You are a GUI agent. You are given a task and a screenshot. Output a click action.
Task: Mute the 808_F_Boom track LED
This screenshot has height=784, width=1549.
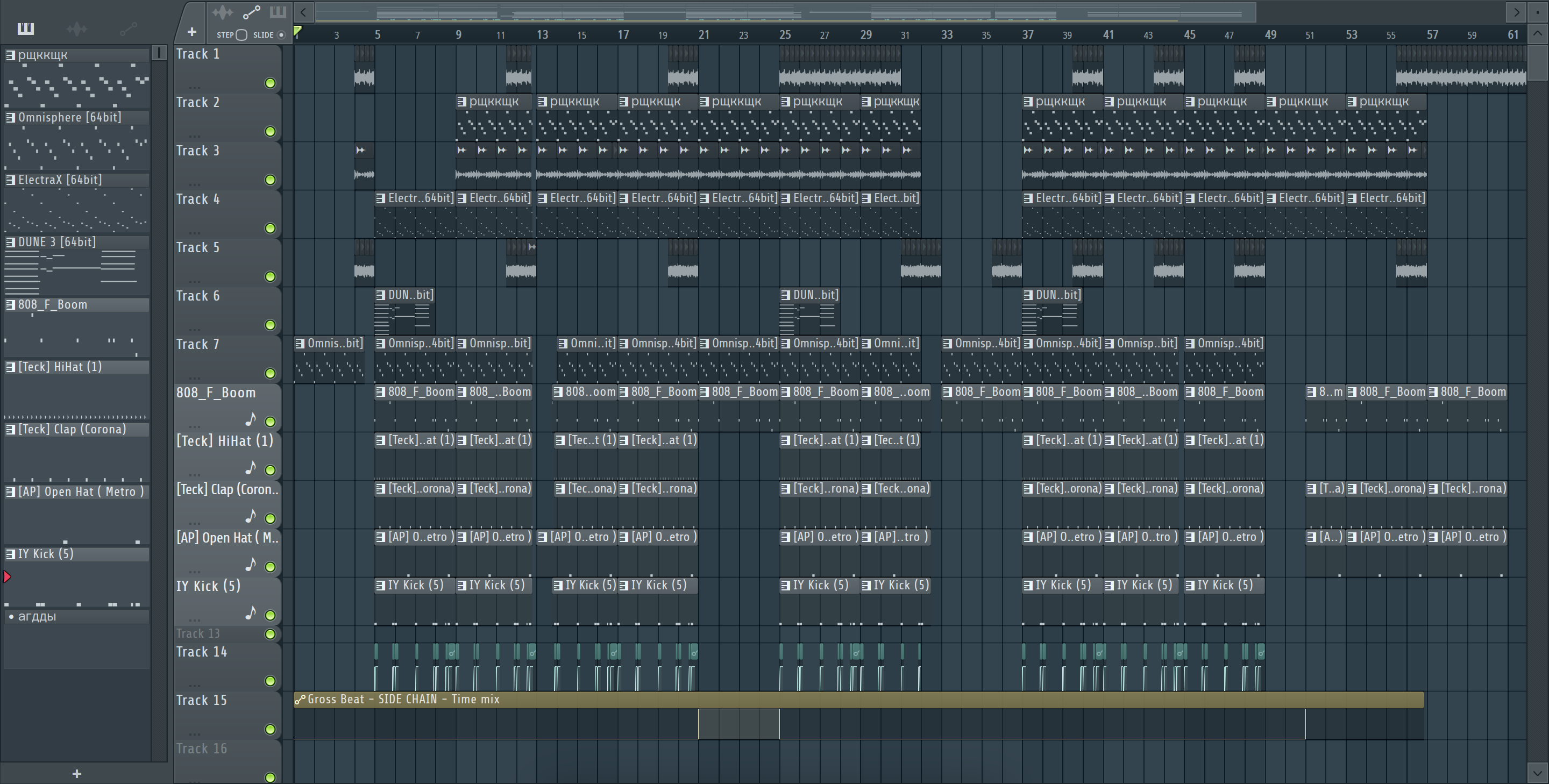click(270, 422)
